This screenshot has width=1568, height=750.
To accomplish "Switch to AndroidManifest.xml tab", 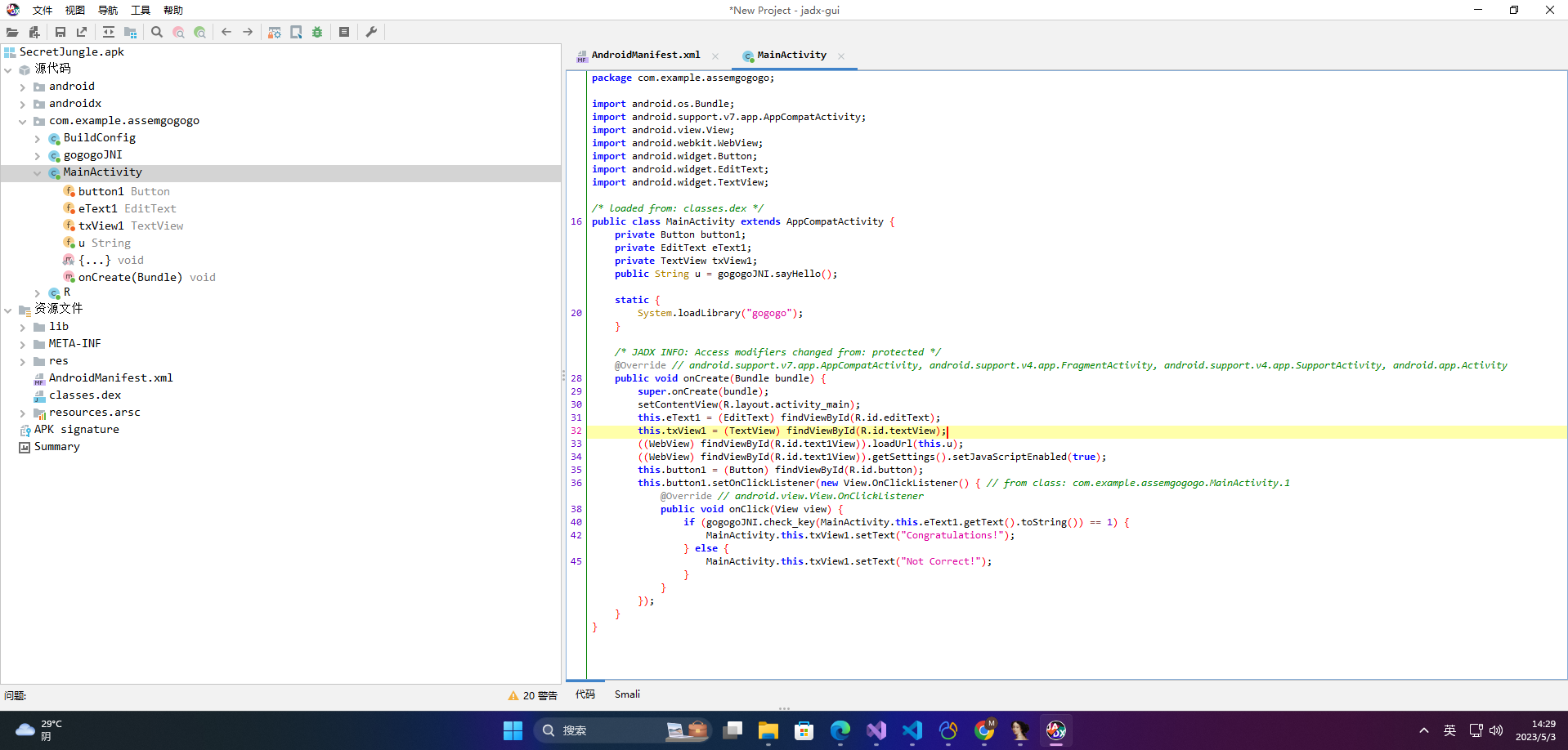I will coord(646,55).
